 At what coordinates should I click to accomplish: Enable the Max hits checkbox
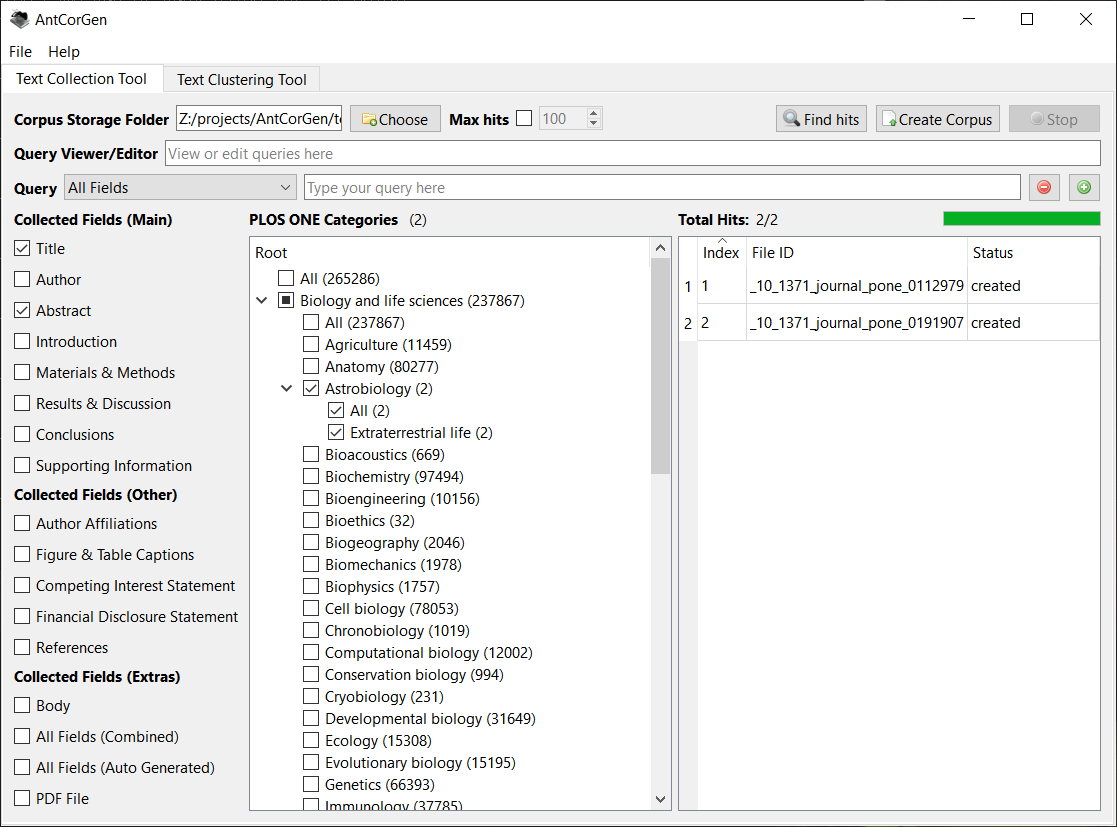(524, 119)
